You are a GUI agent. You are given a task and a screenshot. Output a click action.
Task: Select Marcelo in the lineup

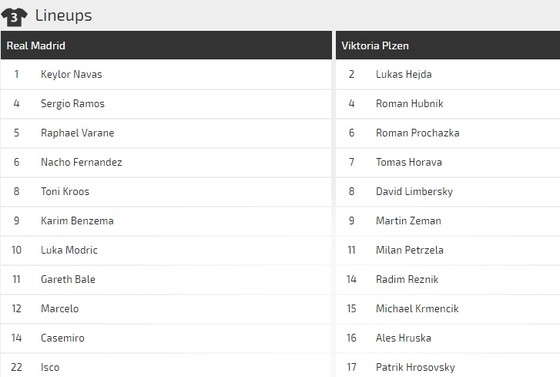pyautogui.click(x=60, y=308)
